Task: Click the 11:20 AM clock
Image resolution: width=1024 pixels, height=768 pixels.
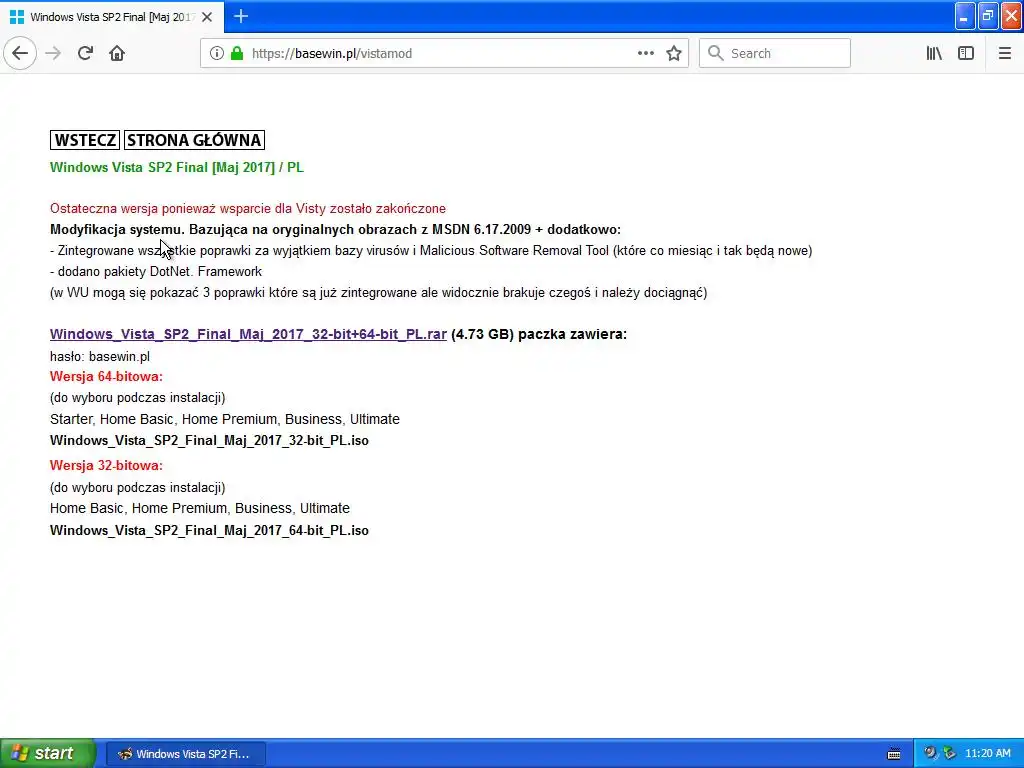Action: pyautogui.click(x=987, y=753)
